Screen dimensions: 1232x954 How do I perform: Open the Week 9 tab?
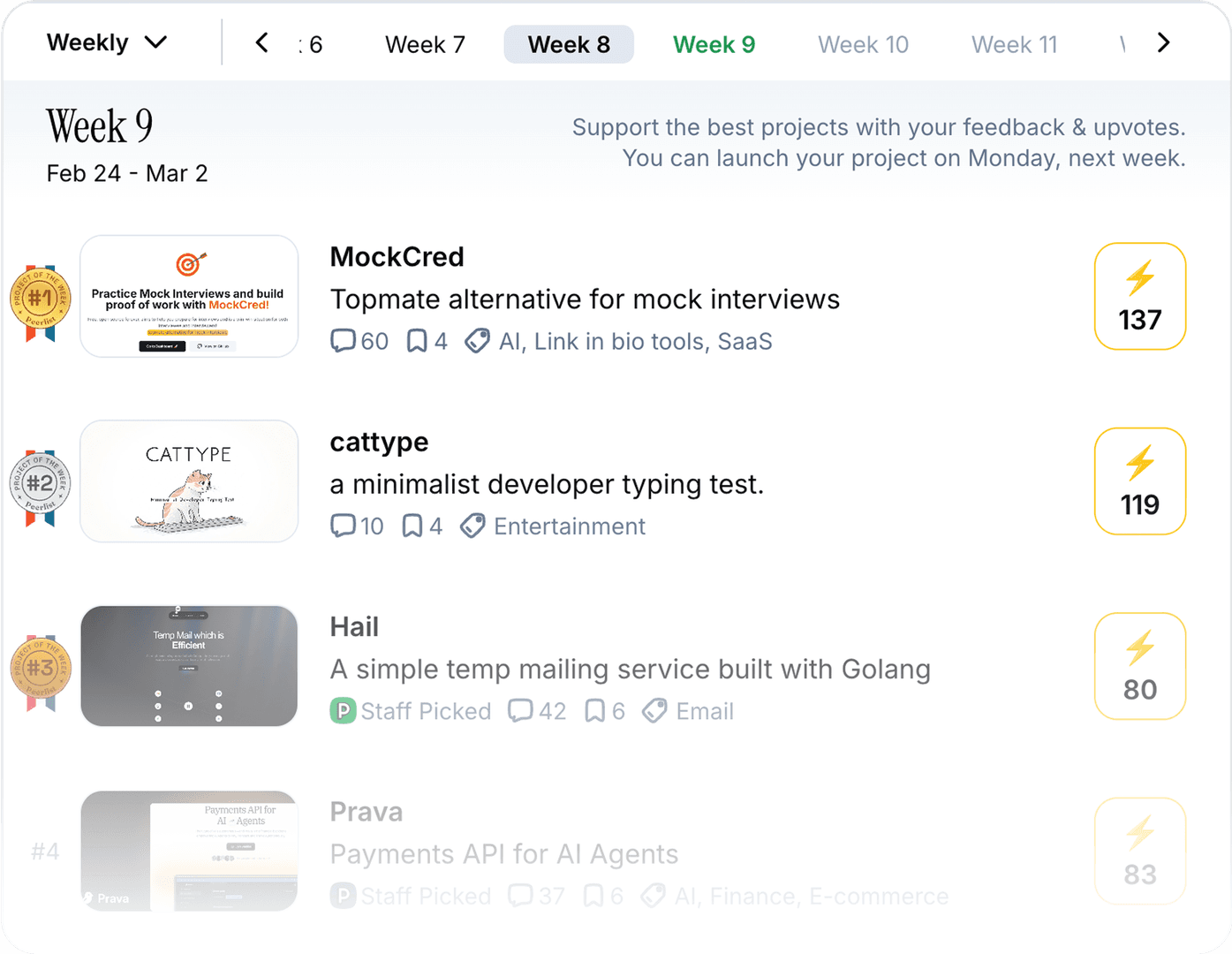(x=714, y=44)
